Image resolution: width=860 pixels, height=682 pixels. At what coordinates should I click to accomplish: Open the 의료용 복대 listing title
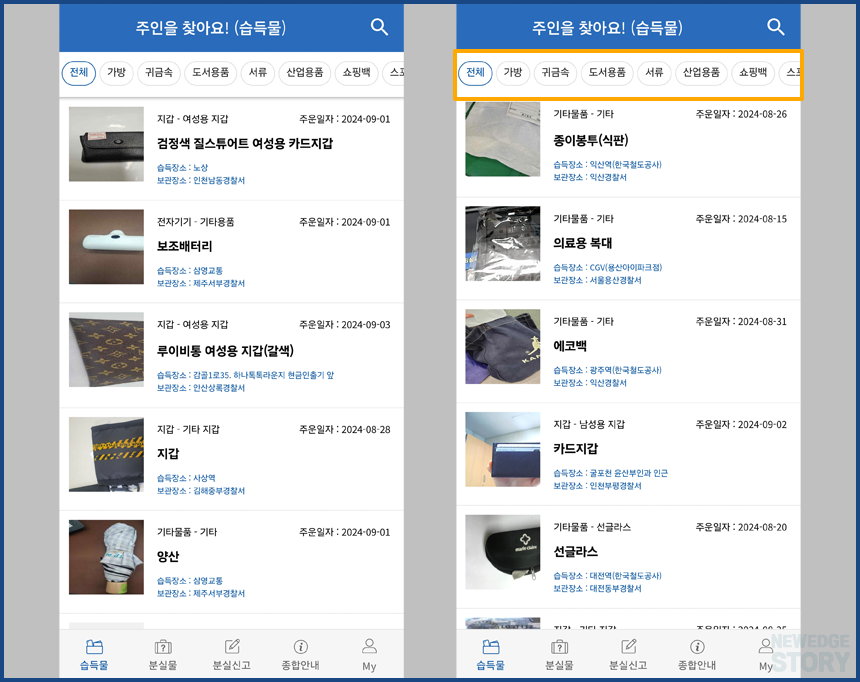(582, 243)
